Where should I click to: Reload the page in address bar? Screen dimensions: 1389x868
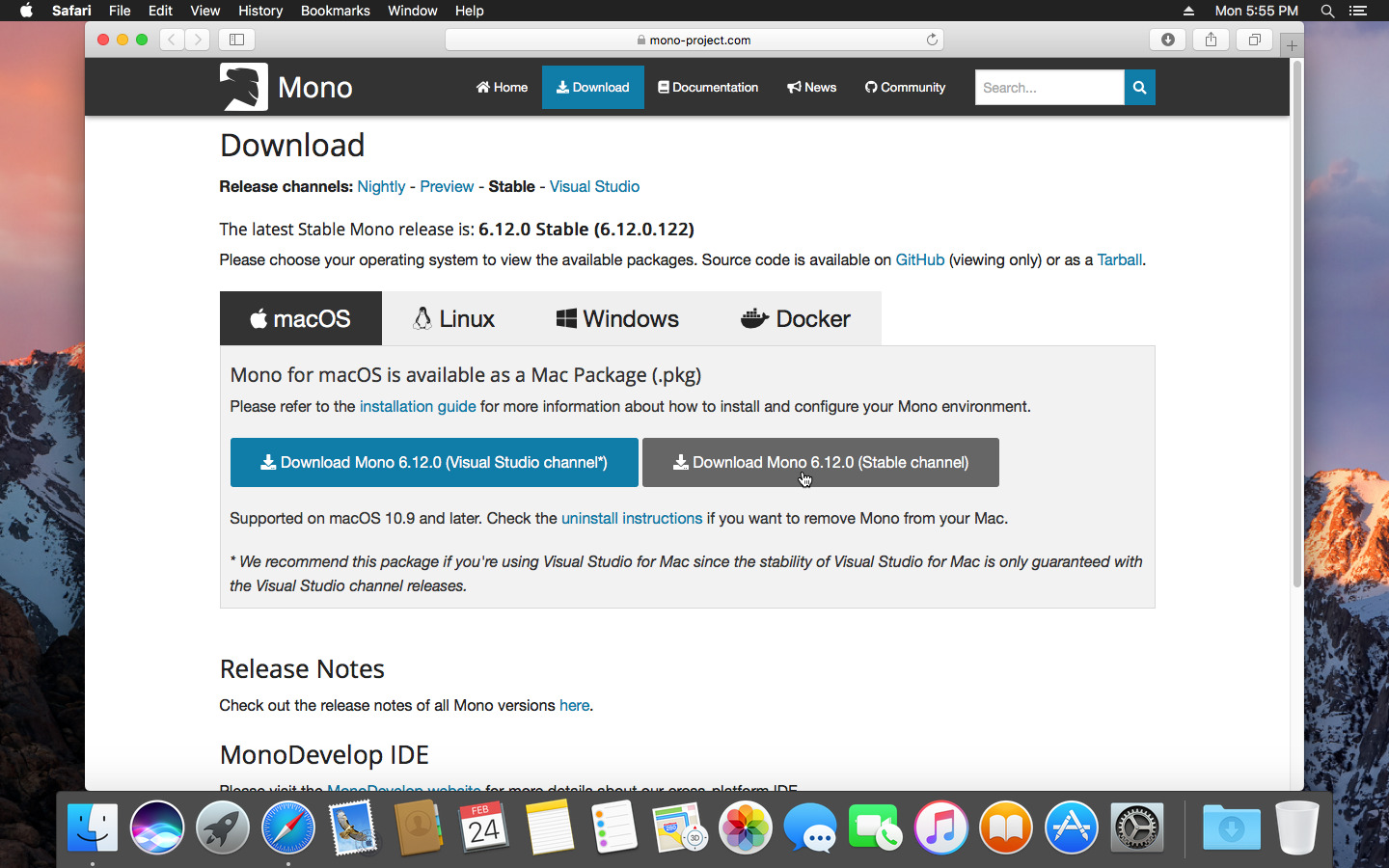tap(932, 40)
